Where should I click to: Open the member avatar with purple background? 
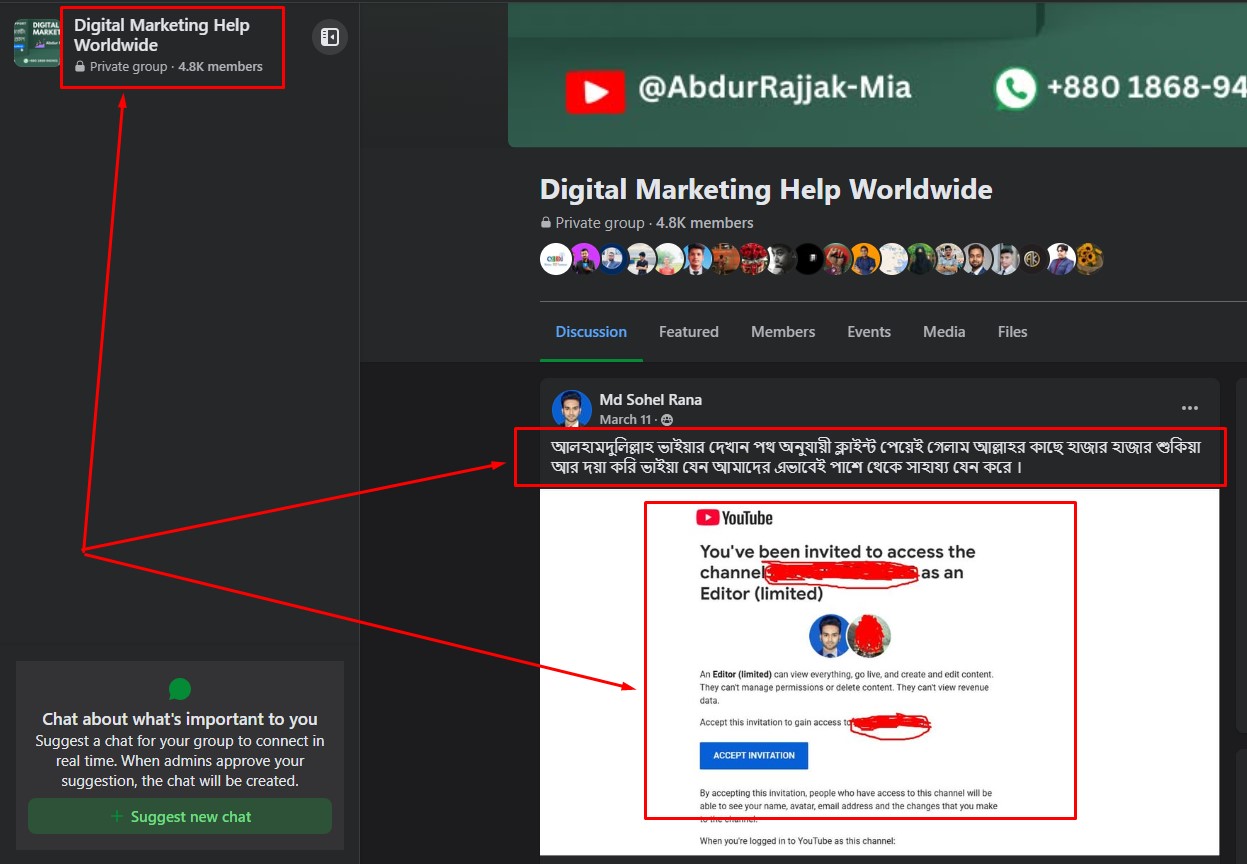[x=584, y=259]
